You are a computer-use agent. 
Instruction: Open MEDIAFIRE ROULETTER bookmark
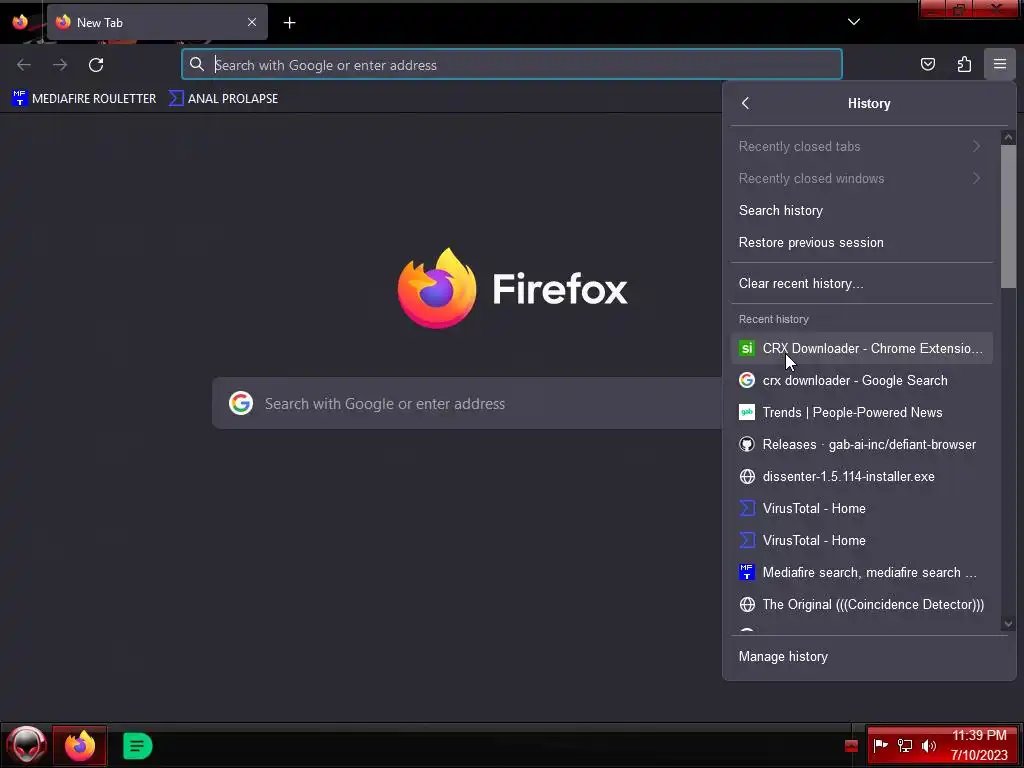point(84,99)
